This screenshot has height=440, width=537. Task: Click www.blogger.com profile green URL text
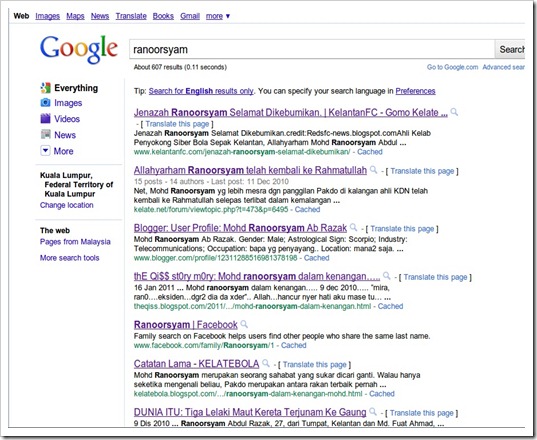coord(216,258)
